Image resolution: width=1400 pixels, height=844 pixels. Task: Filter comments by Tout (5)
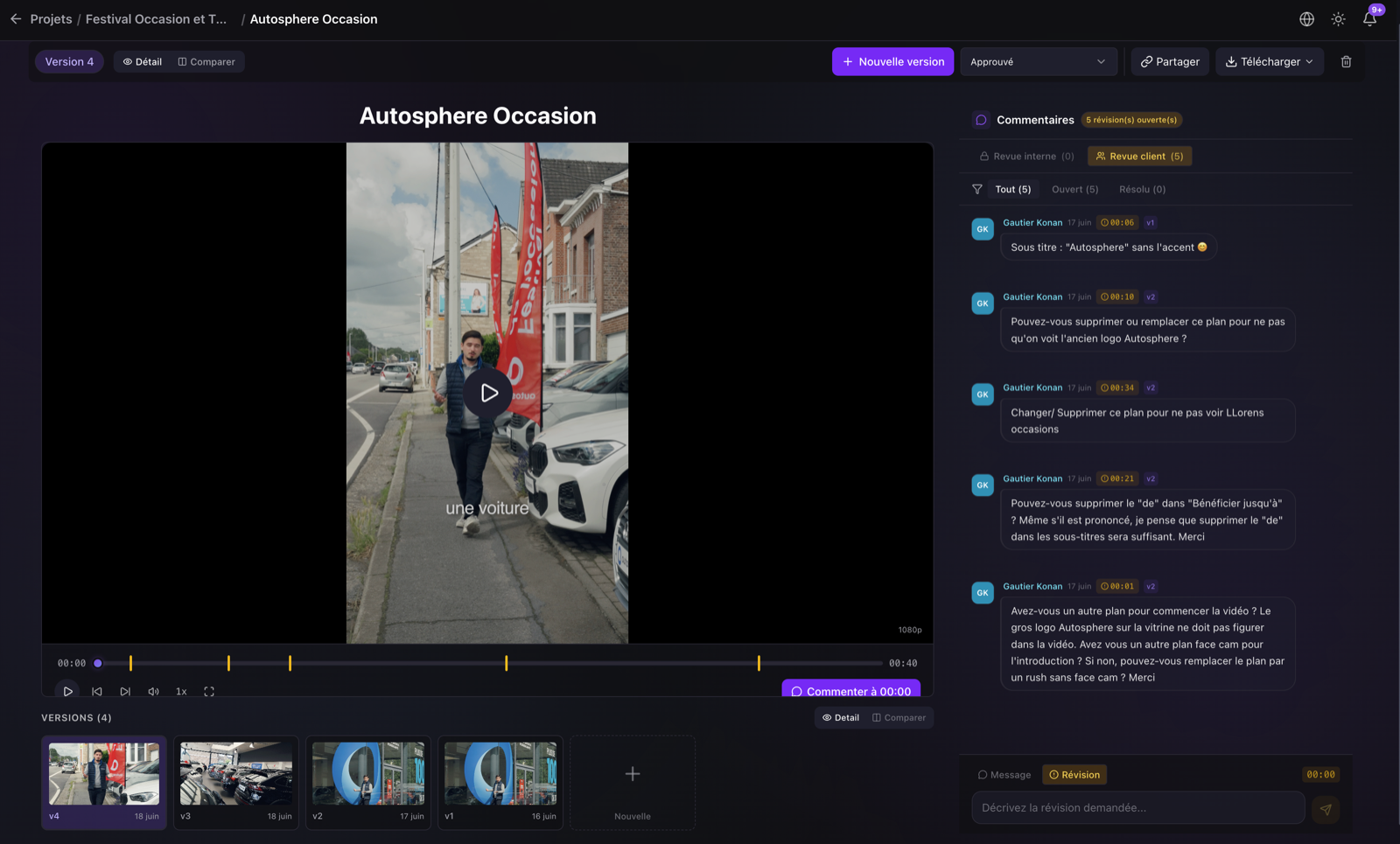pyautogui.click(x=1013, y=189)
